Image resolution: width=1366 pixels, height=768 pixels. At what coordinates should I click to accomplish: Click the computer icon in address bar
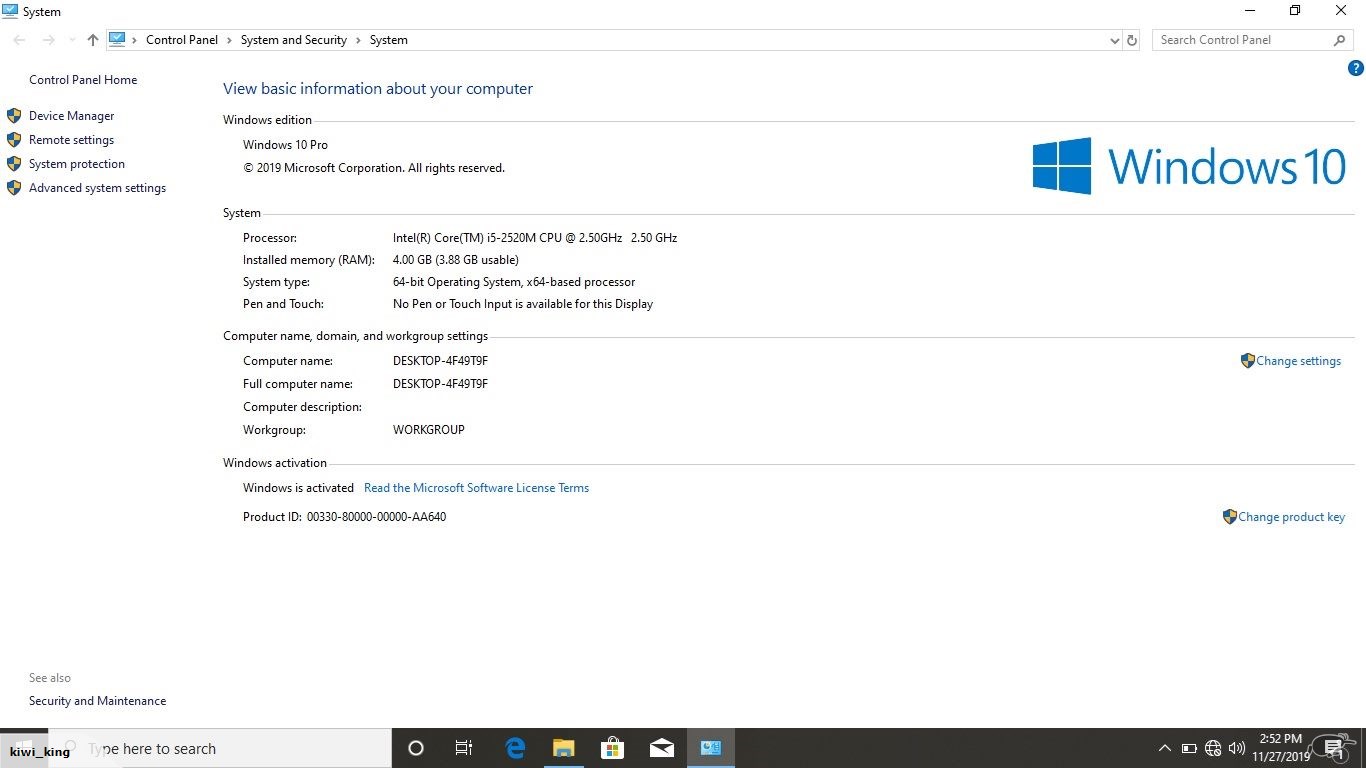[117, 40]
